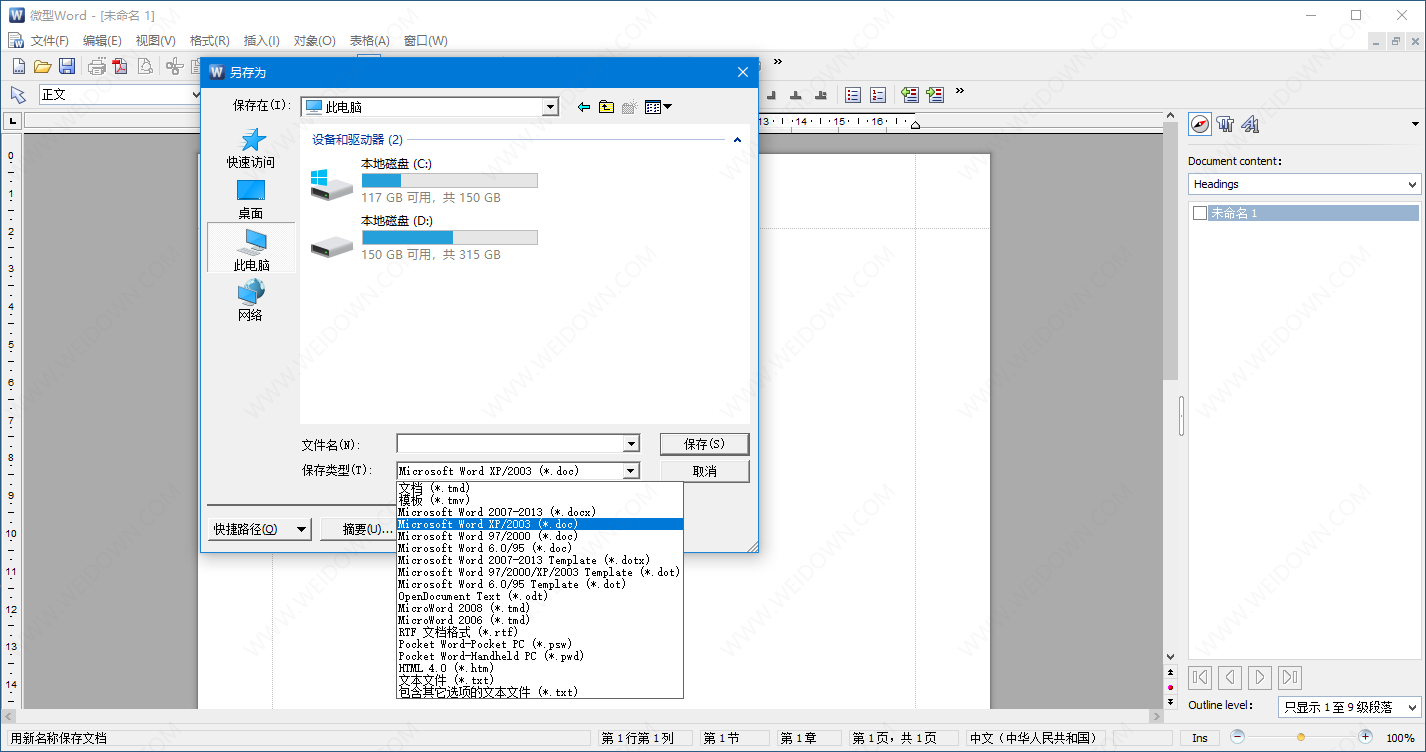Viewport: 1426px width, 752px height.
Task: Click the 桌面 desktop shortcut
Action: pyautogui.click(x=251, y=199)
